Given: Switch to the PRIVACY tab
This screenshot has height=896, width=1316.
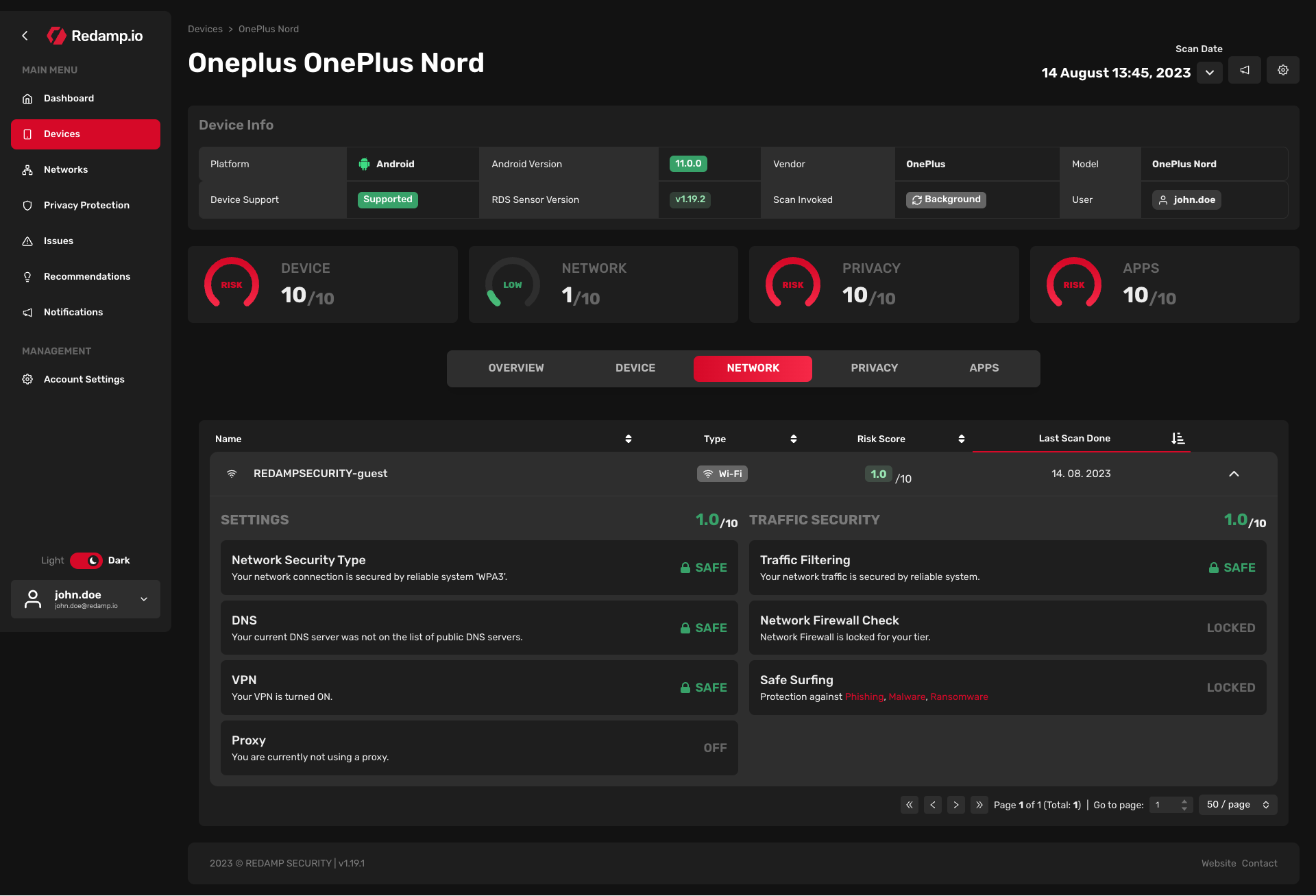Looking at the screenshot, I should tap(874, 368).
